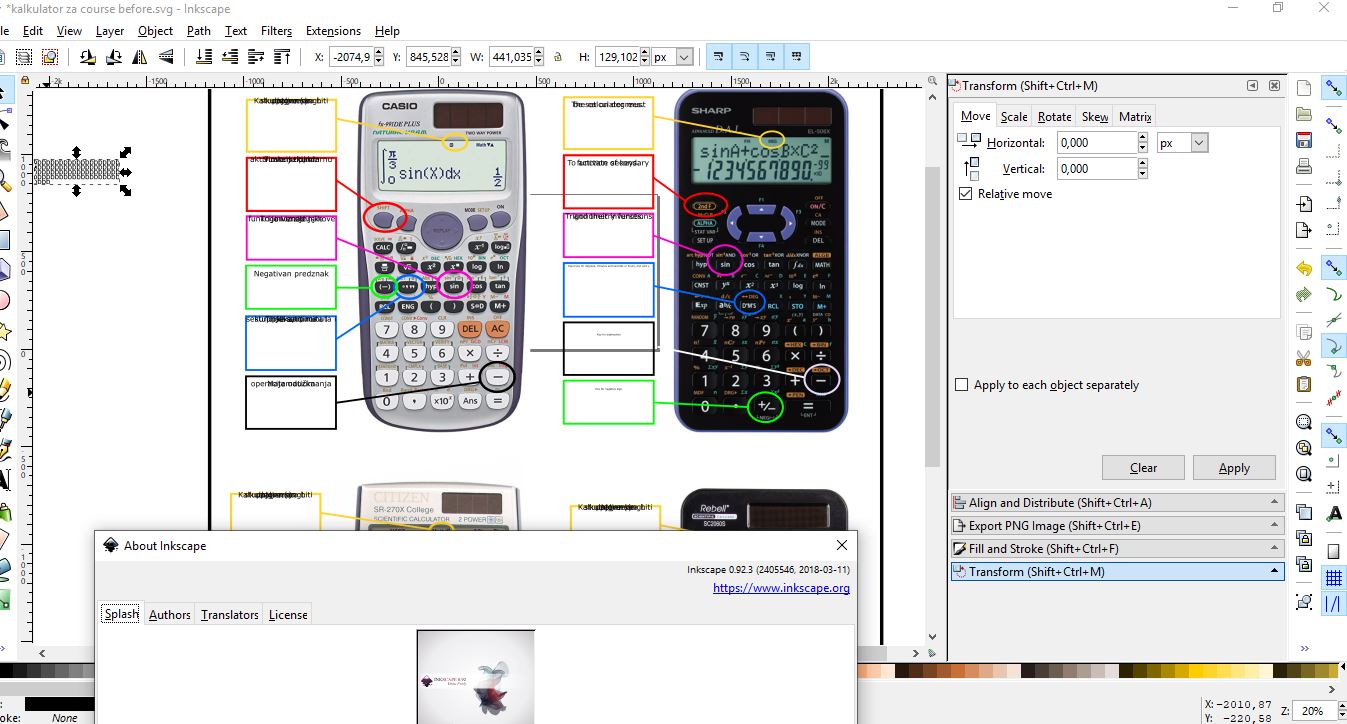Click the Vertical move input field
The height and width of the screenshot is (724, 1347).
pos(1096,169)
